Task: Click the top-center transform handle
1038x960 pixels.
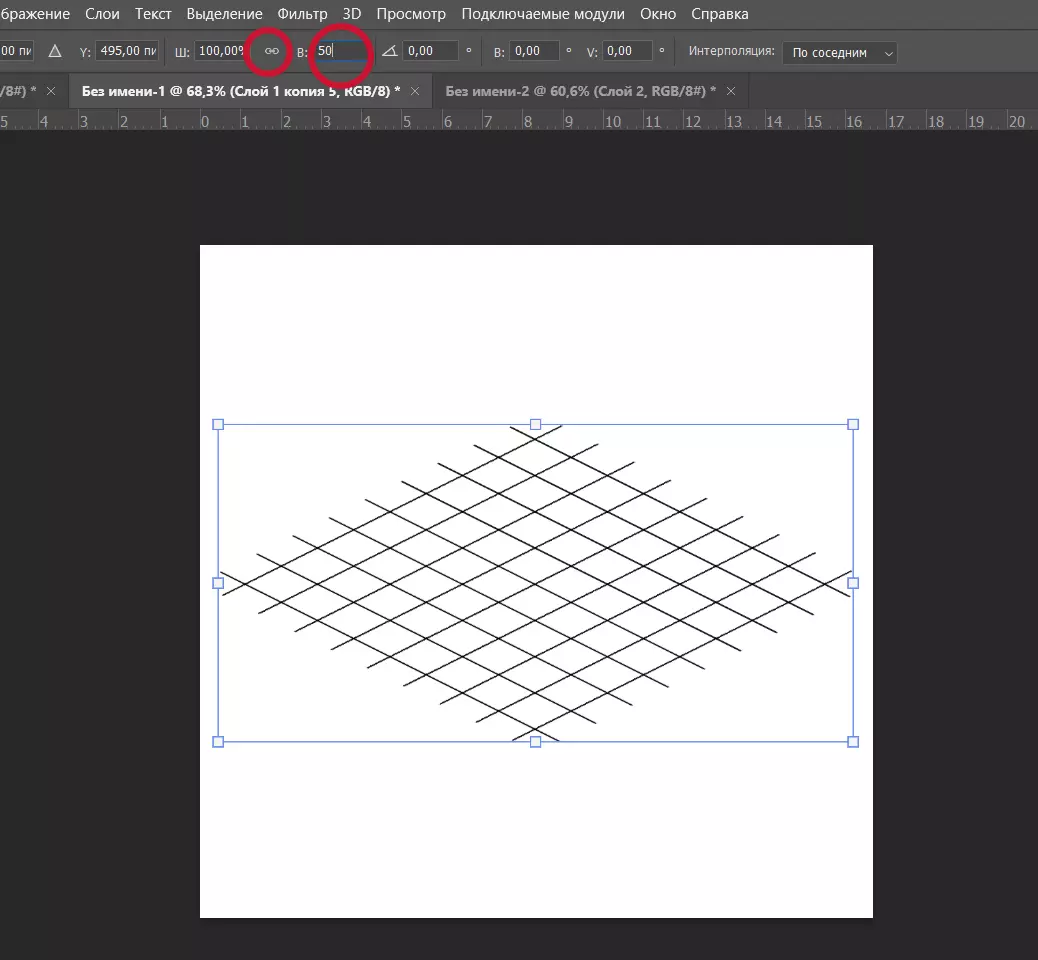Action: coord(536,424)
